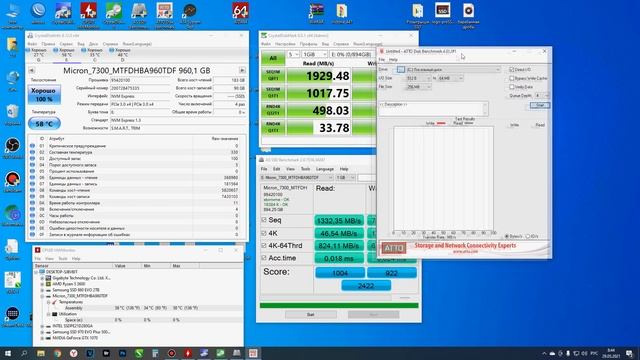Viewport: 640px width, 360px height.
Task: Run the All test in CrystalDiskMark
Action: pos(273,58)
